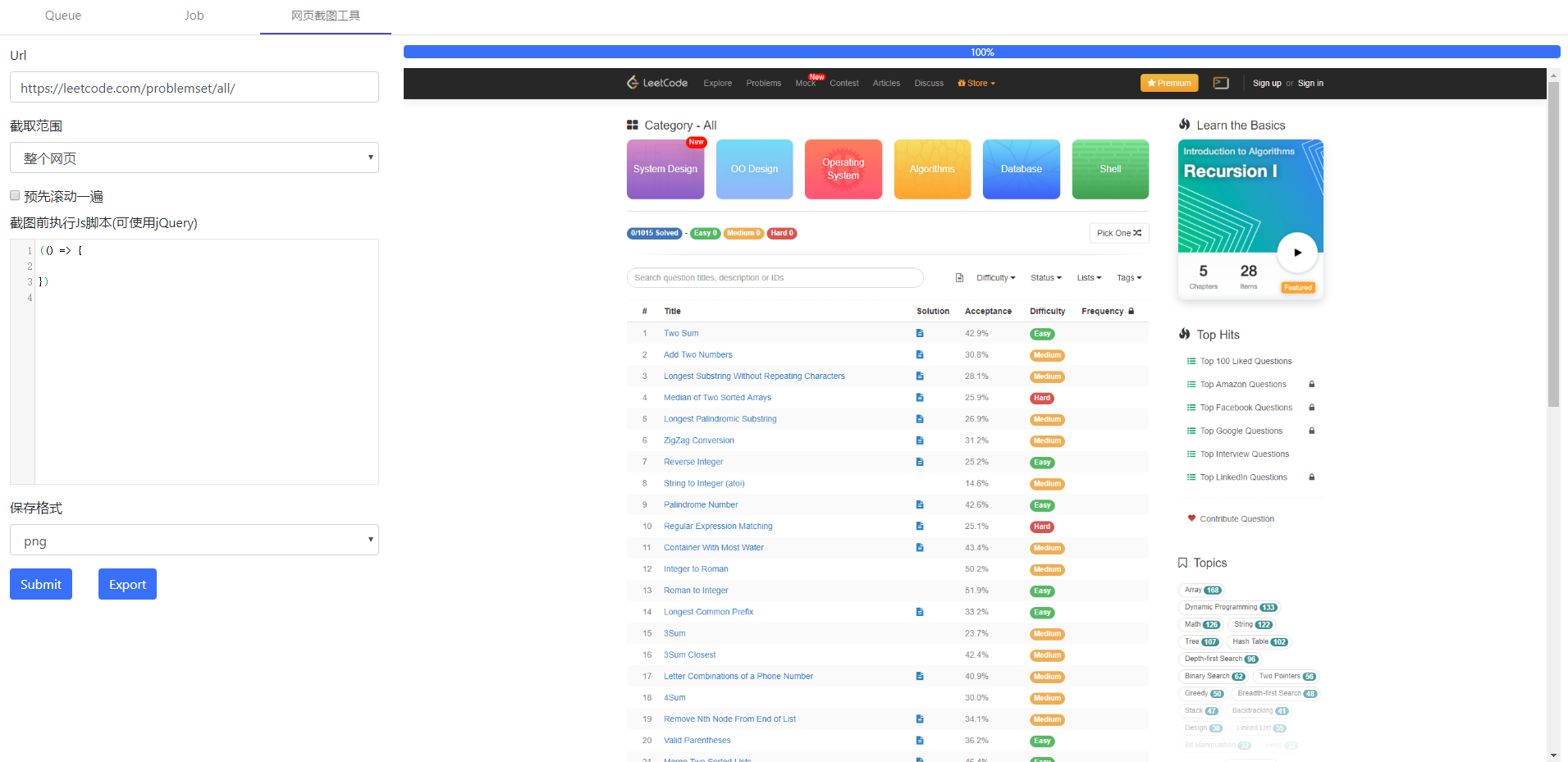Viewport: 1568px width, 762px height.
Task: Open the Longest Palindromic Substring problem link
Action: click(x=720, y=419)
